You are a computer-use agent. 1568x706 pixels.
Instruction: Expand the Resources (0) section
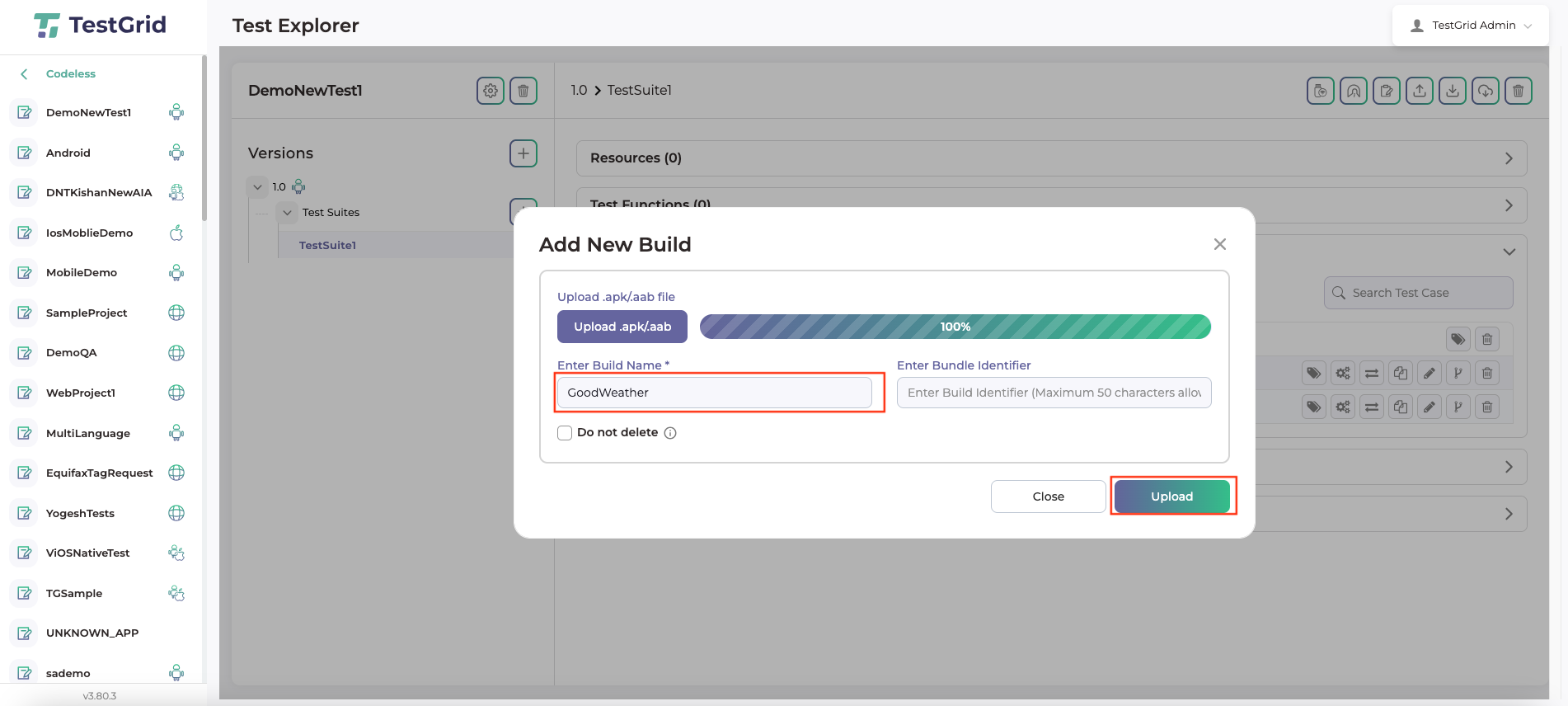pos(1051,158)
